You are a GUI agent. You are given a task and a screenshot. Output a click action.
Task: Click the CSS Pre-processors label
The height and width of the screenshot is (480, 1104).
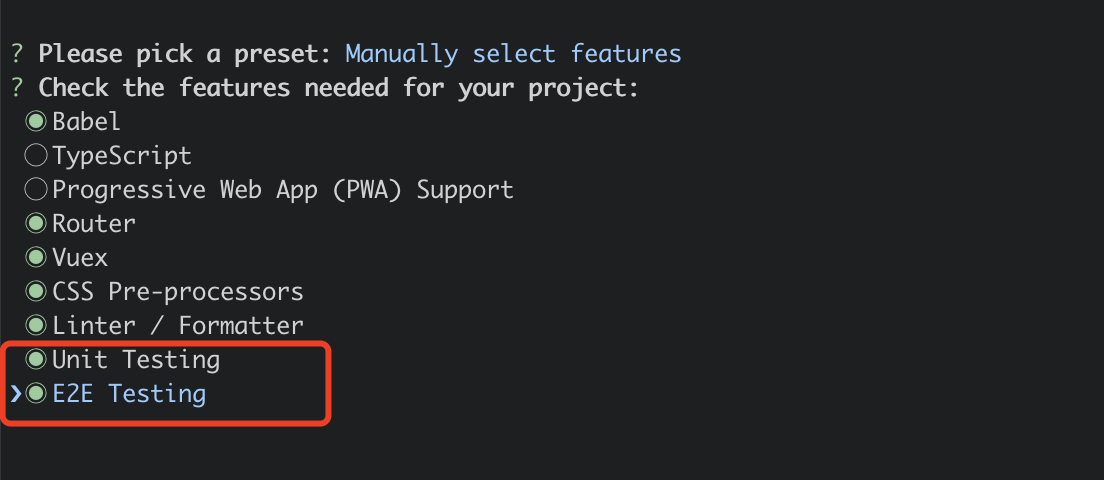pos(178,292)
